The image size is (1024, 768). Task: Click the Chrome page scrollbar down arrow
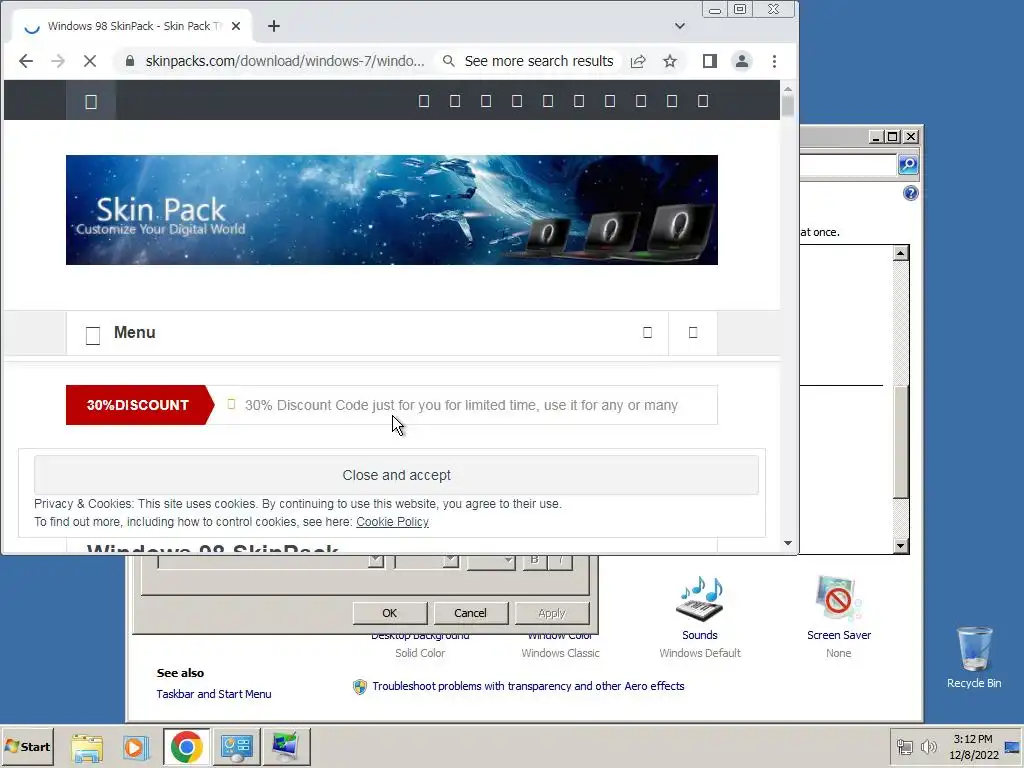coord(788,543)
